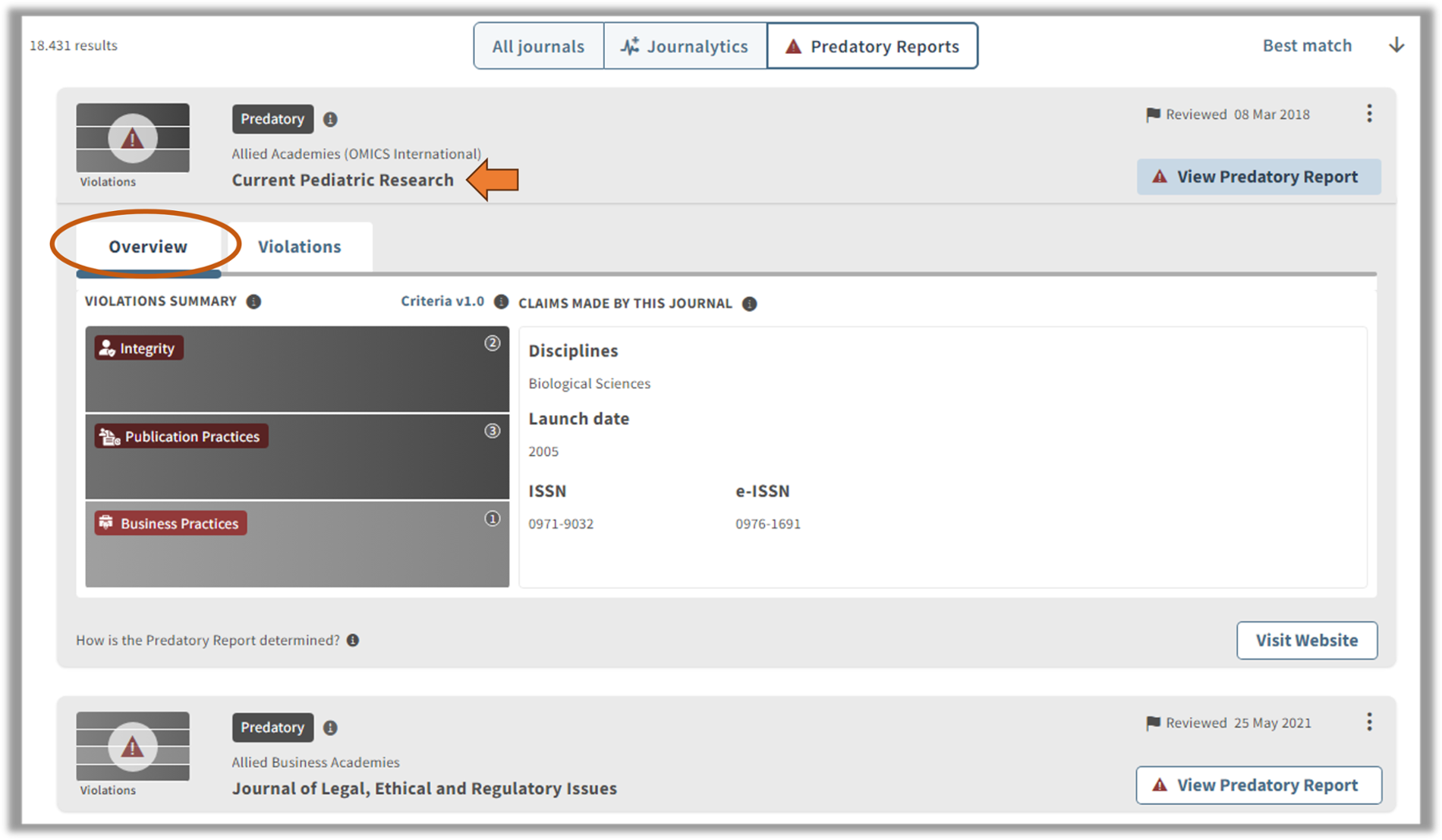Switch to the Violations tab

(300, 247)
